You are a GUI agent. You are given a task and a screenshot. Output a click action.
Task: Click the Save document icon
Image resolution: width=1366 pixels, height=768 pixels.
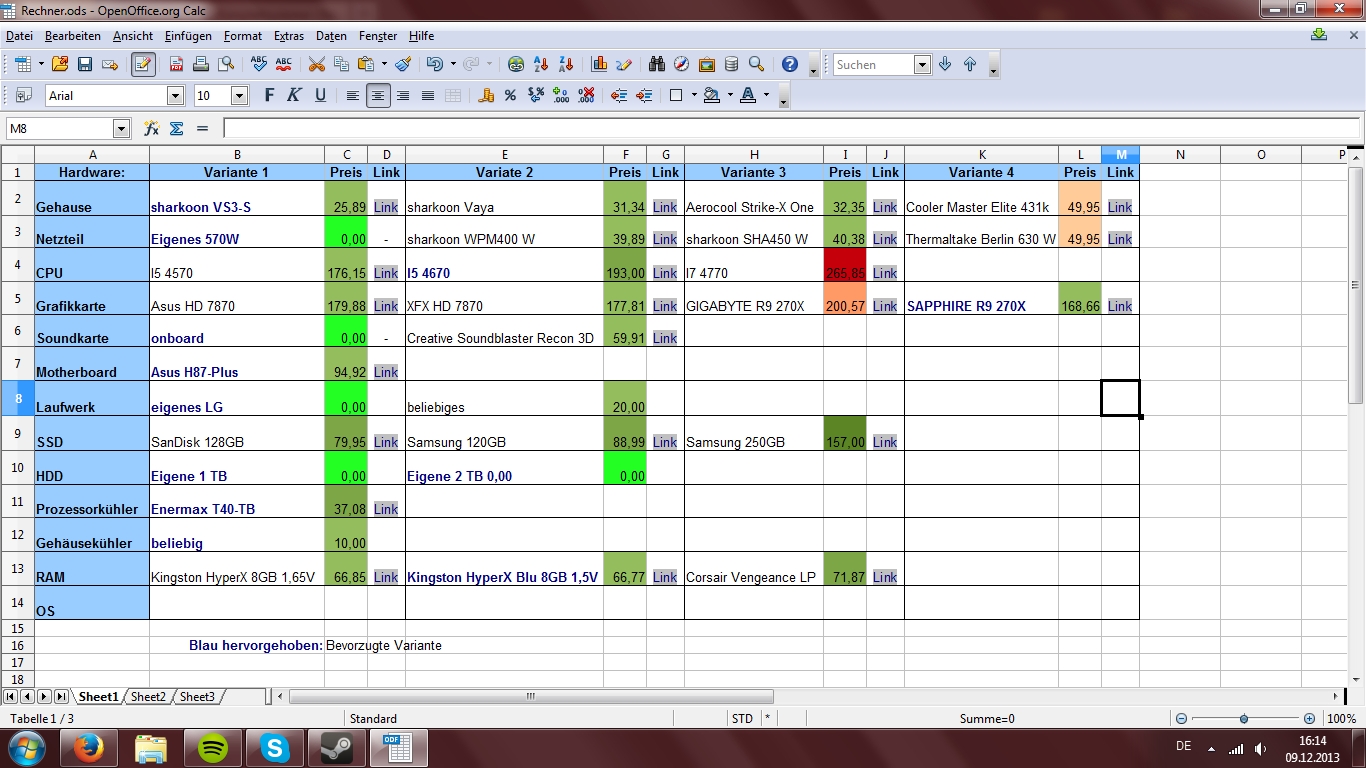[x=85, y=64]
